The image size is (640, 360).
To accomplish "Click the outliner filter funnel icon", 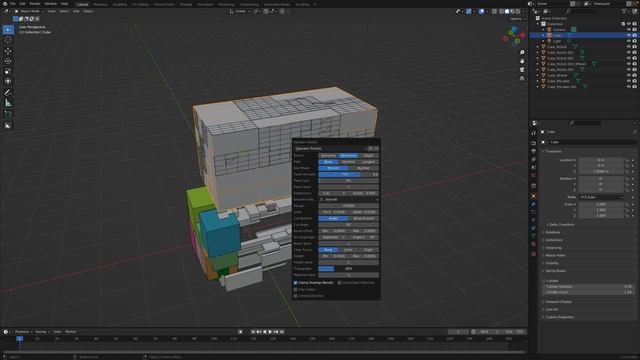I will point(624,11).
